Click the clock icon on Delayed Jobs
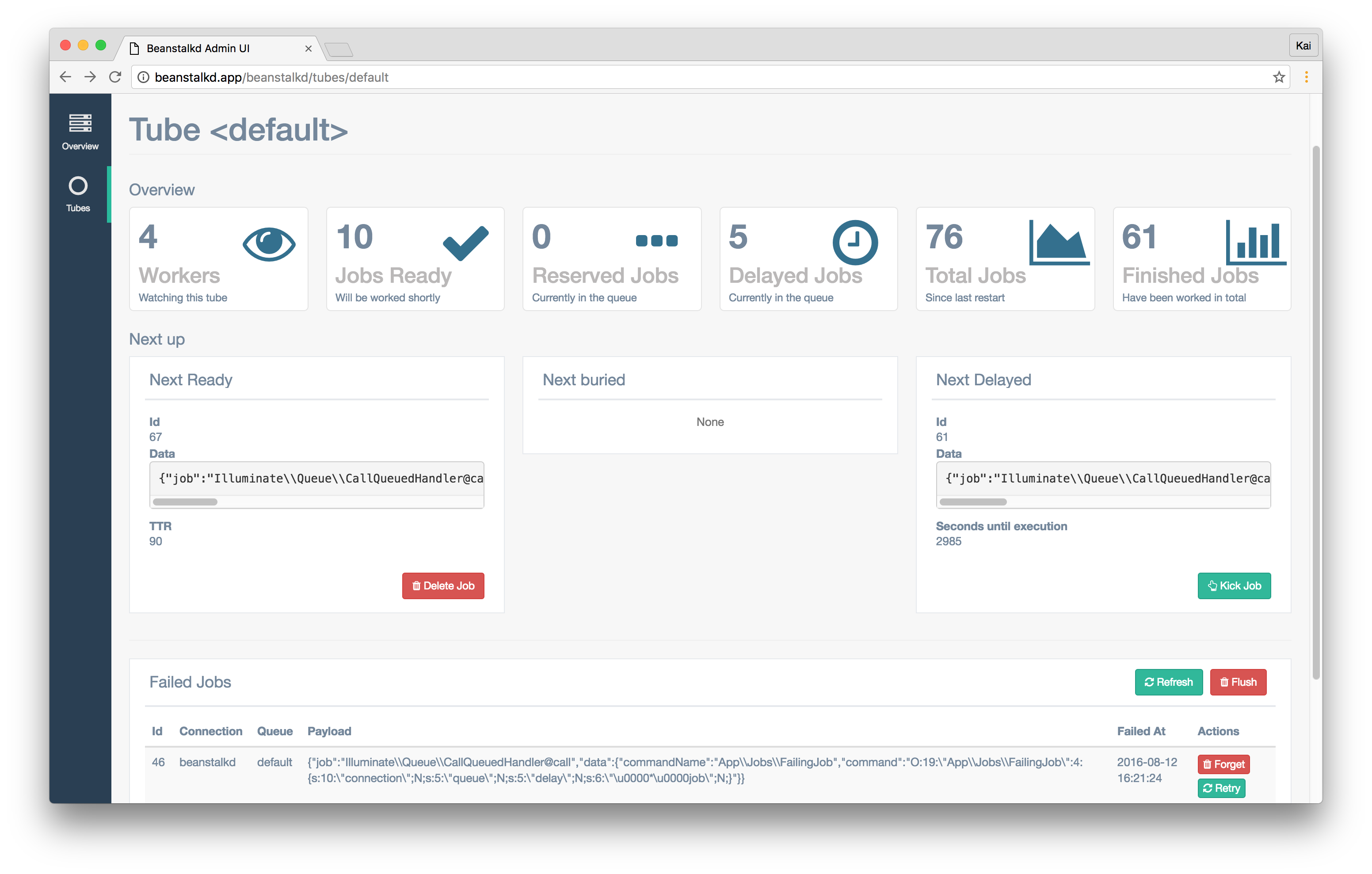1372x874 pixels. [x=855, y=242]
